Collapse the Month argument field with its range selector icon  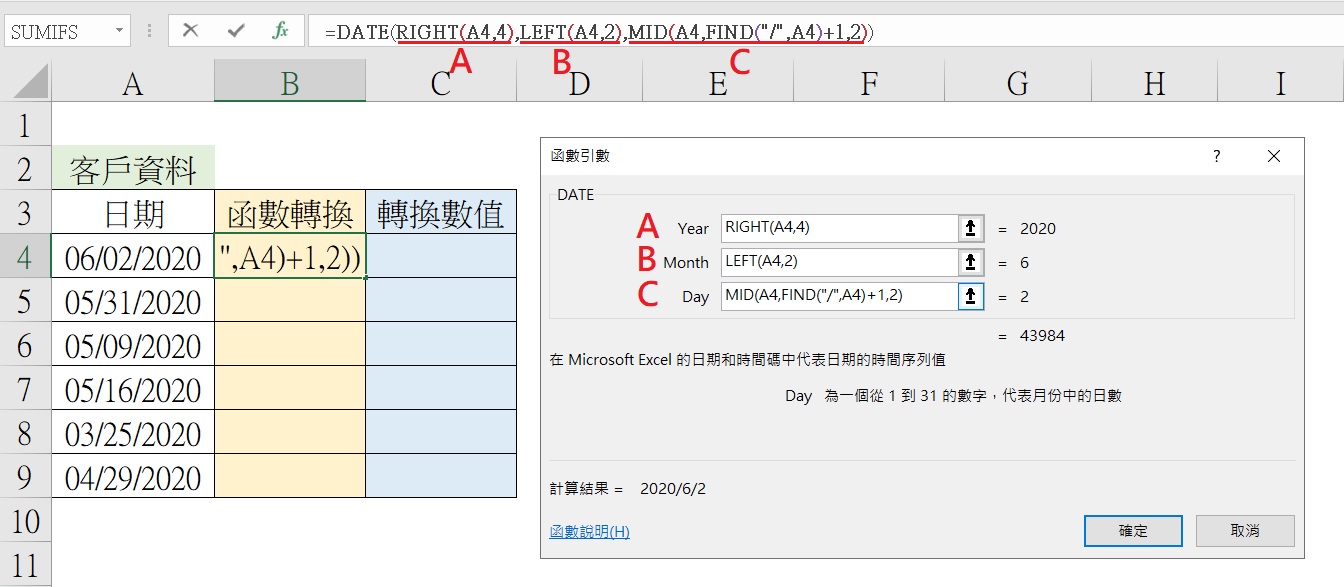[968, 262]
